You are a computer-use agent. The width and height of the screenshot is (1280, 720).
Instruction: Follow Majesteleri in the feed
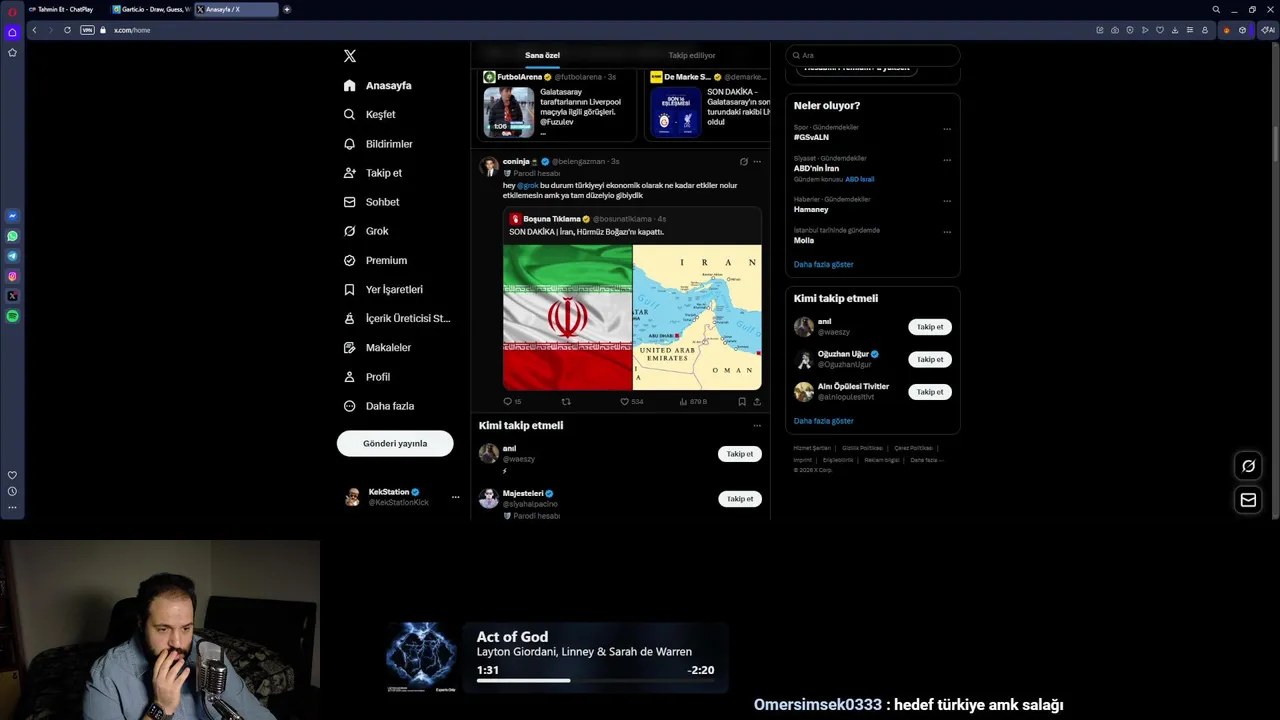point(740,499)
